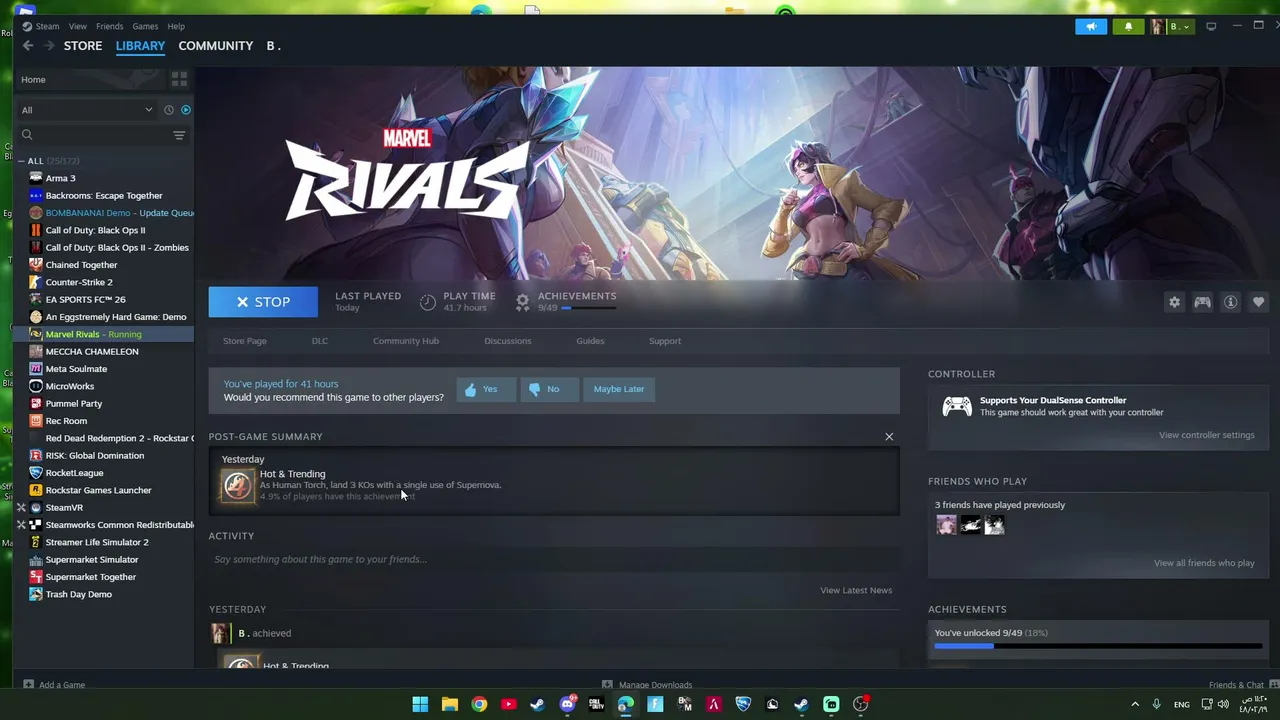The height and width of the screenshot is (720, 1280).
Task: Open View all friends who play
Action: coord(1204,563)
